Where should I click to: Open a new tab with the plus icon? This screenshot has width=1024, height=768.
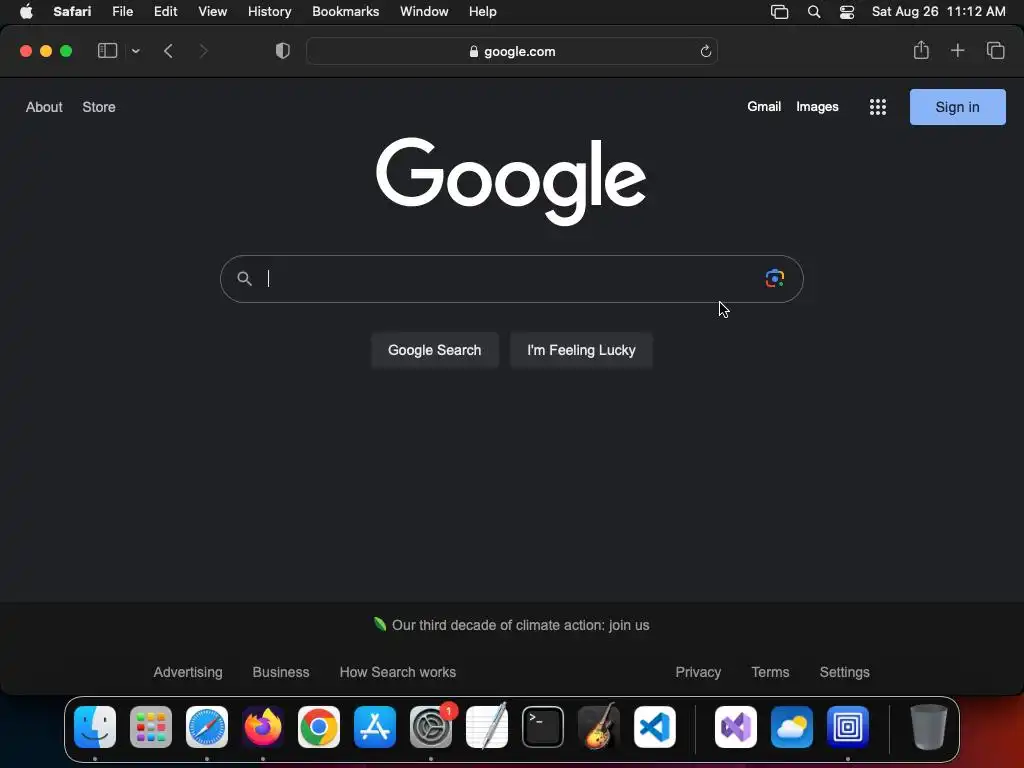coord(957,50)
